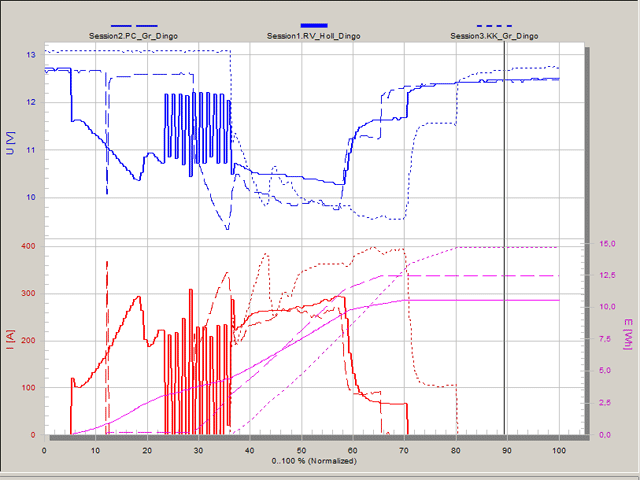Image resolution: width=640 pixels, height=480 pixels.
Task: Click the thick solid line sample above Session1
Action: [x=314, y=25]
